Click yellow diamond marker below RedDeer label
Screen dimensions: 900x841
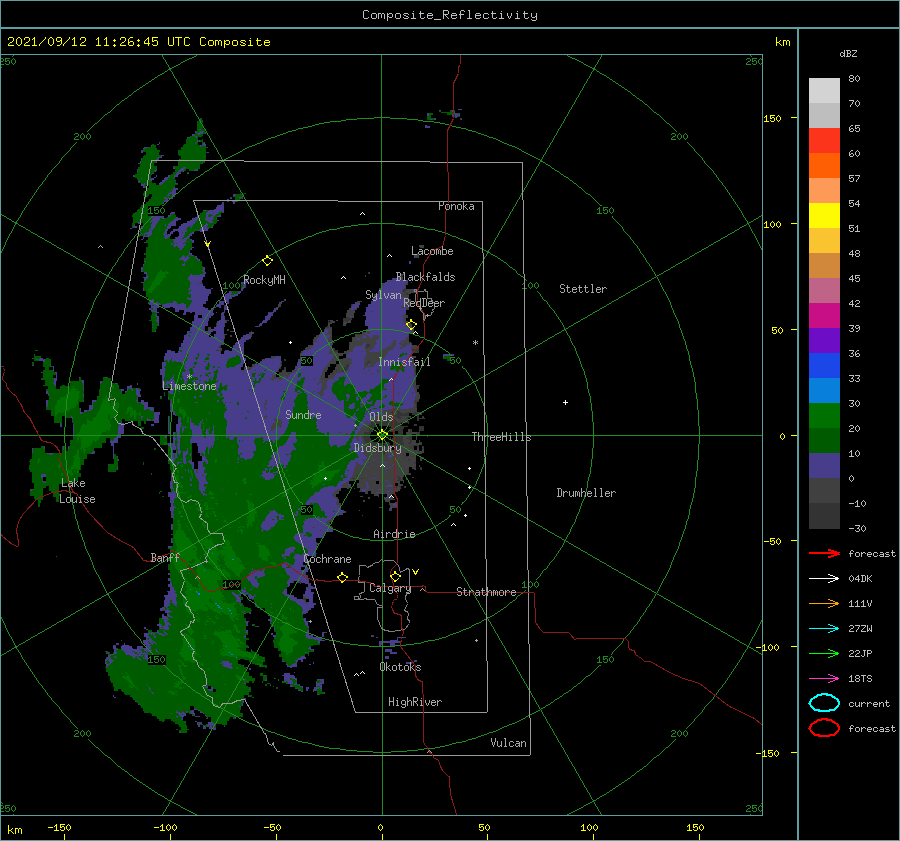(x=411, y=325)
